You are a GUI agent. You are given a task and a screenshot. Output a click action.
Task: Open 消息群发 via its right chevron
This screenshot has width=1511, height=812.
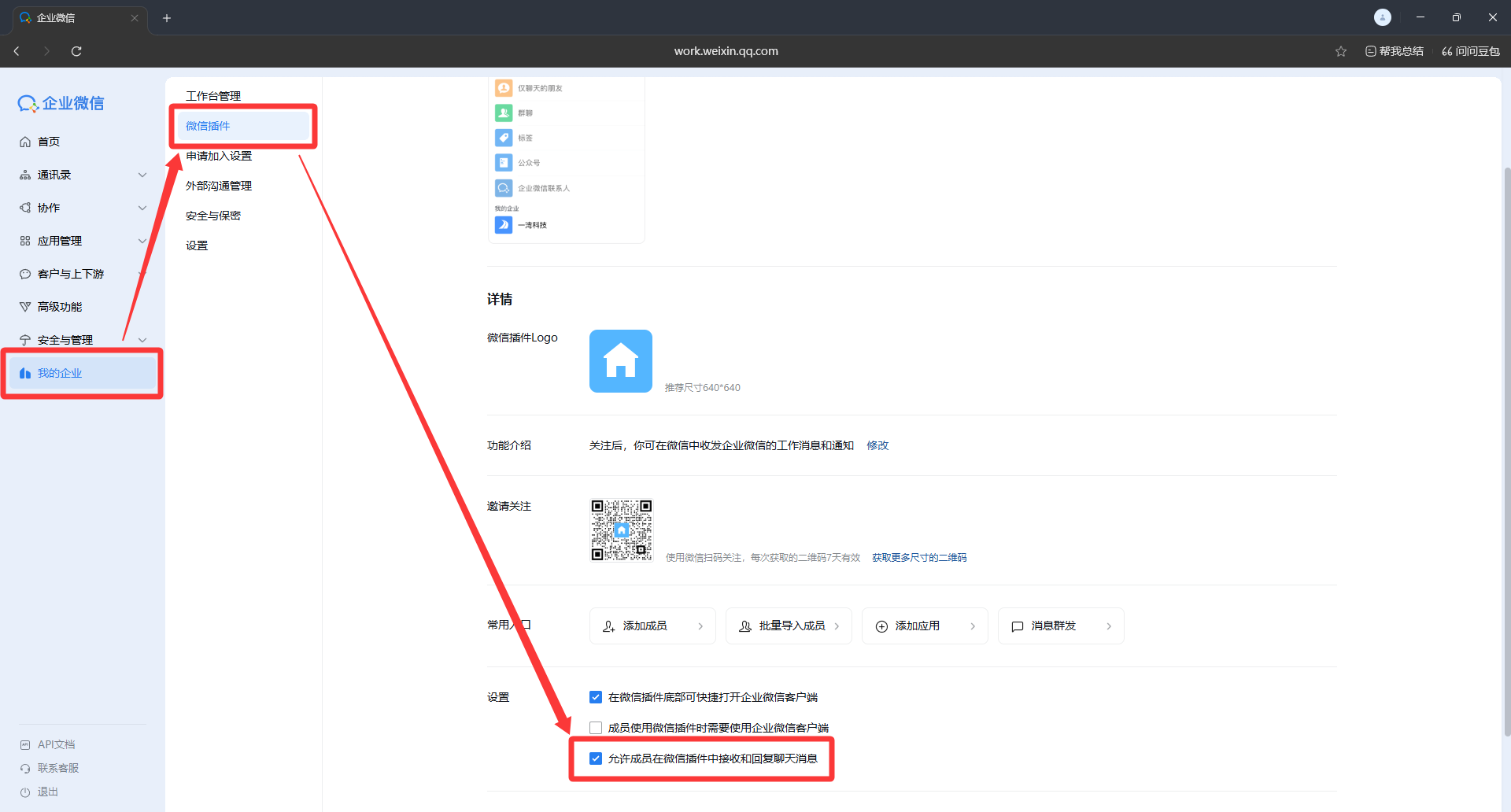click(1109, 626)
